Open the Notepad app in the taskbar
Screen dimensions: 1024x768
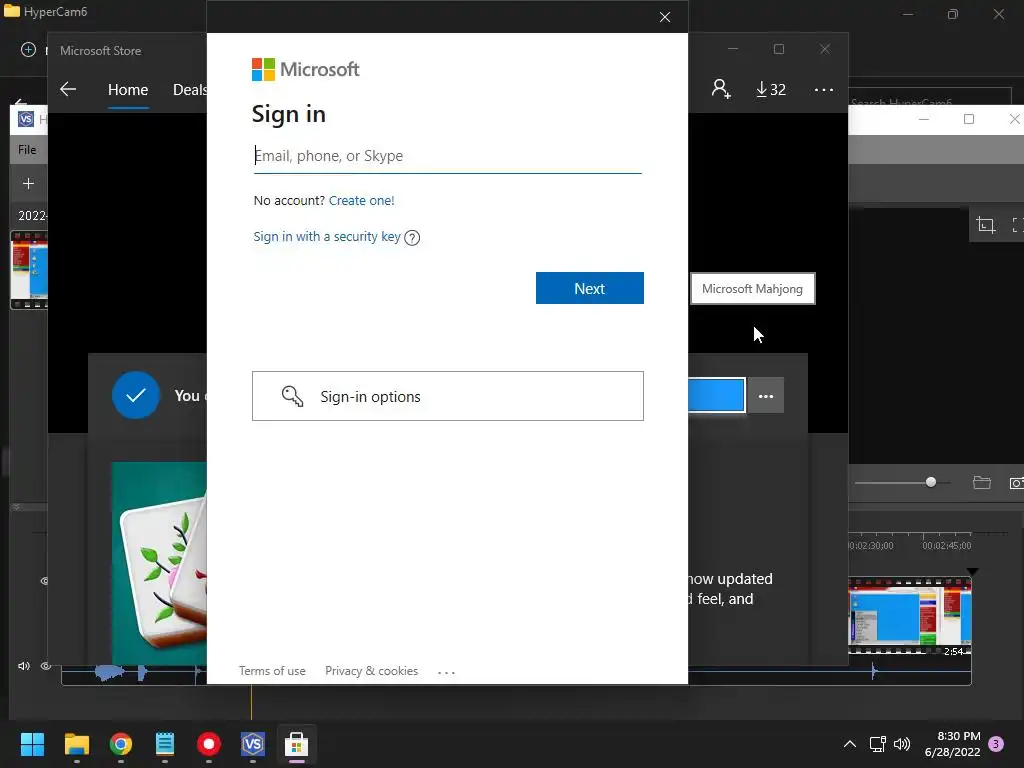click(165, 744)
